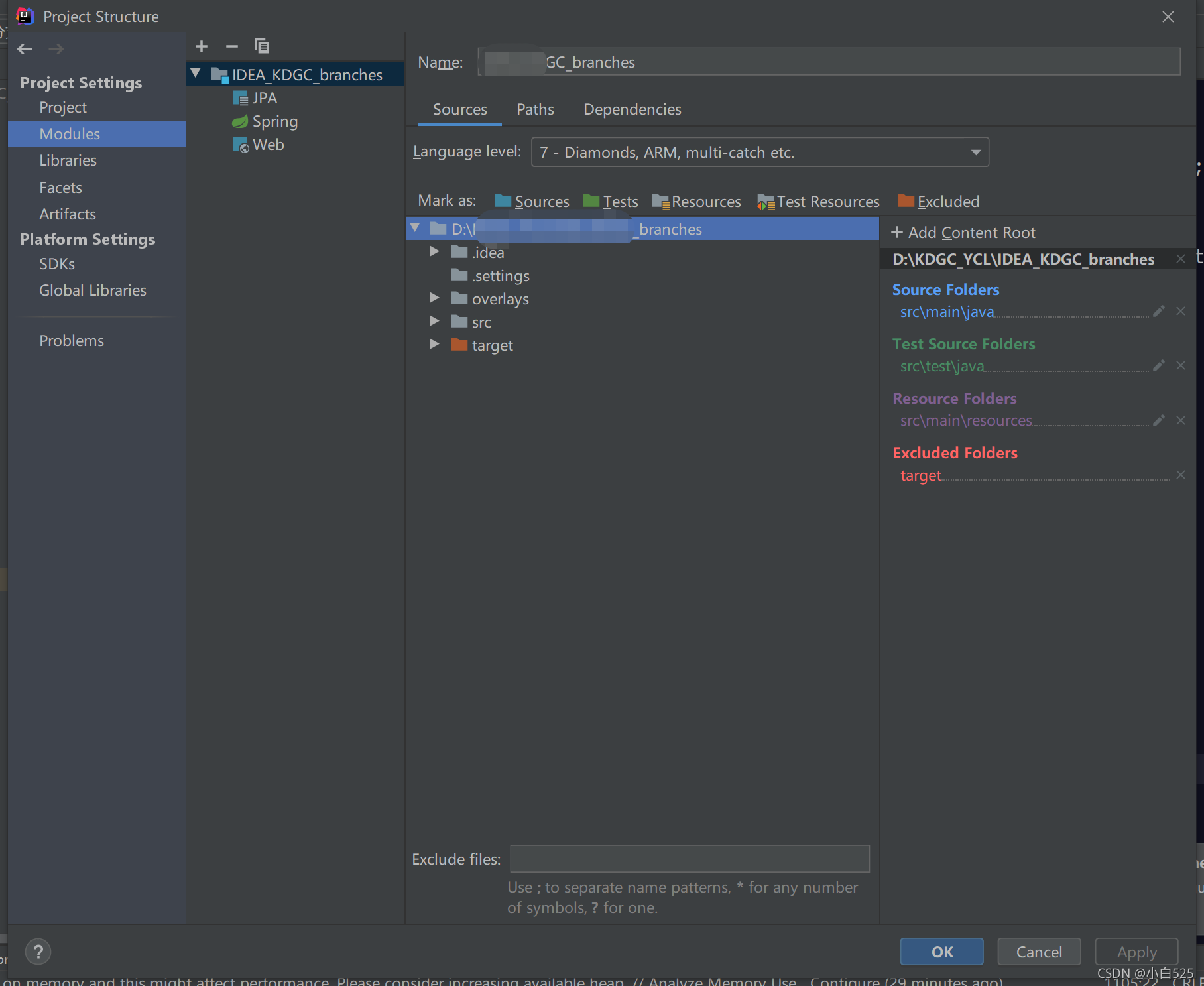Open SDKs platform settings
The width and height of the screenshot is (1204, 986).
[57, 264]
